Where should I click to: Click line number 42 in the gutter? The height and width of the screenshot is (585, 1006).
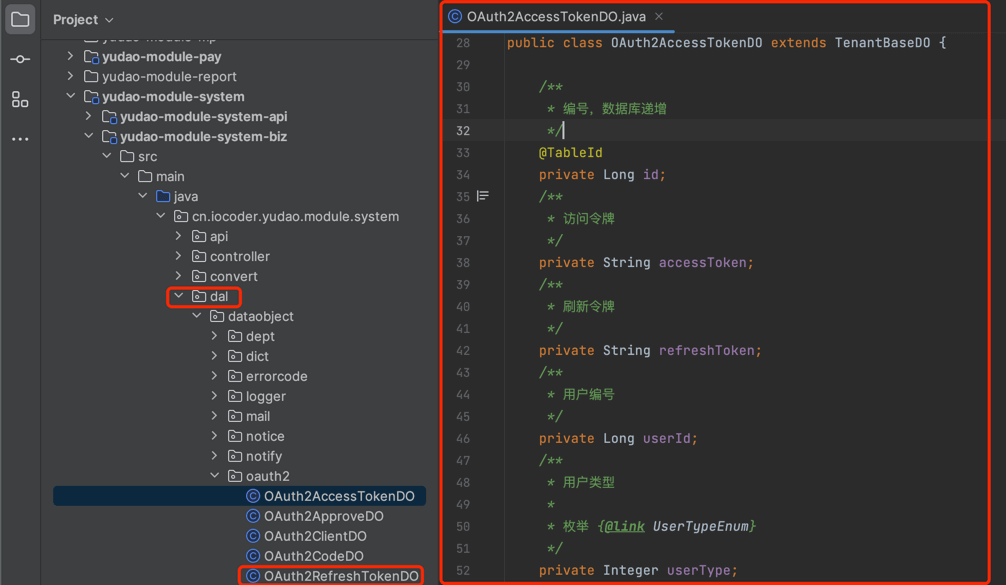tap(462, 351)
